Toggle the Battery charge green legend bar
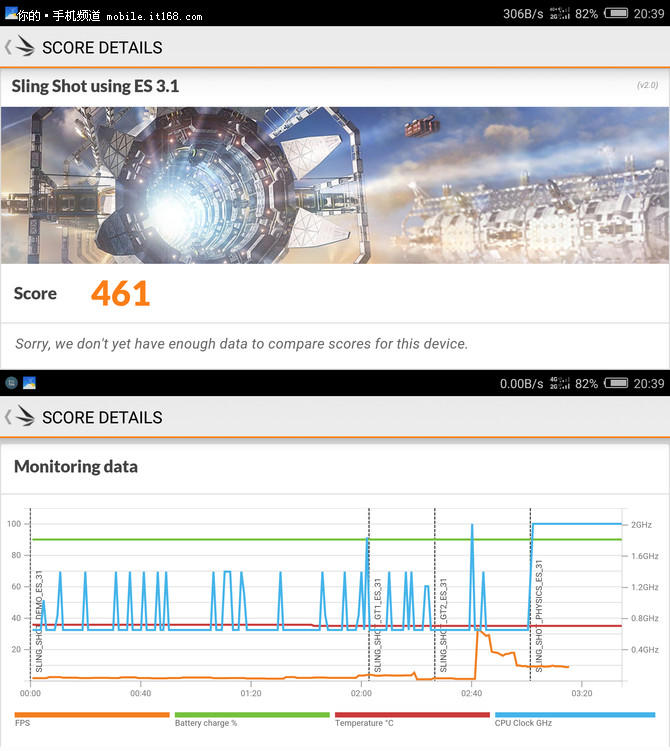Screen dimensions: 670x751 252,715
